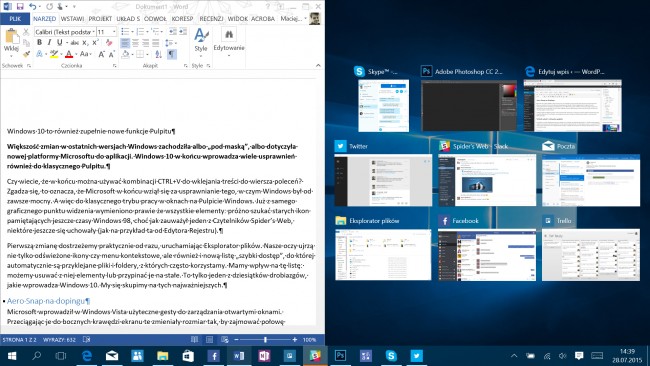Image resolution: width=650 pixels, height=366 pixels.
Task: Select the Adobe Photoshop CC window thumbnail
Action: (x=469, y=105)
